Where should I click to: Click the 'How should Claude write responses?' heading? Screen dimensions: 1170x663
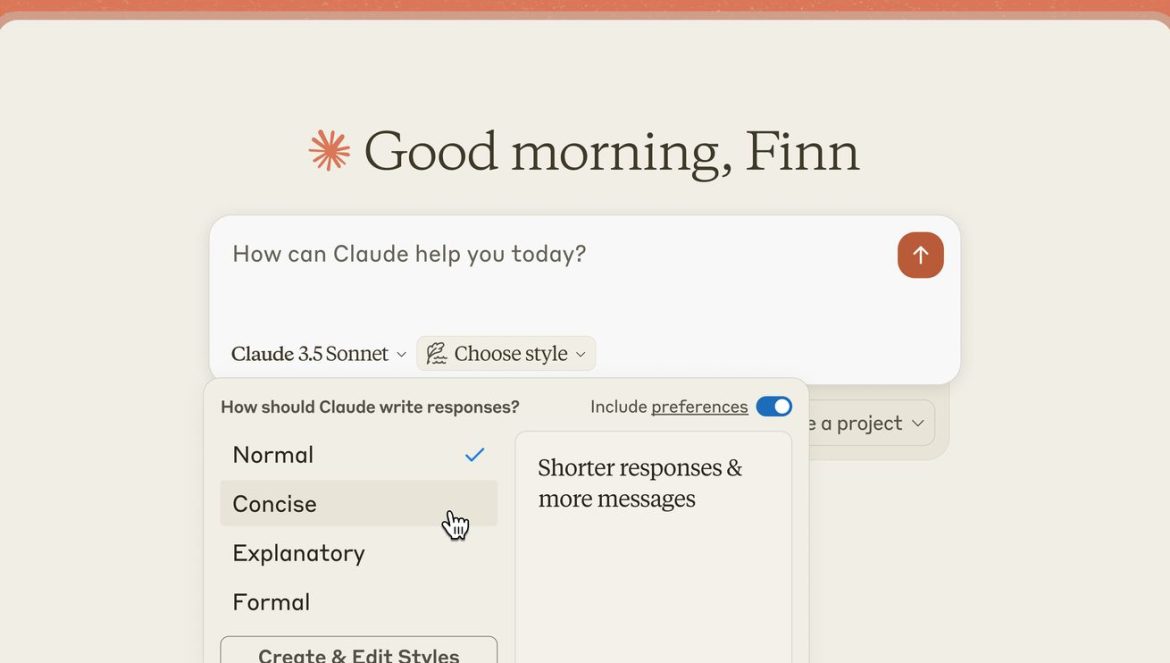point(370,407)
